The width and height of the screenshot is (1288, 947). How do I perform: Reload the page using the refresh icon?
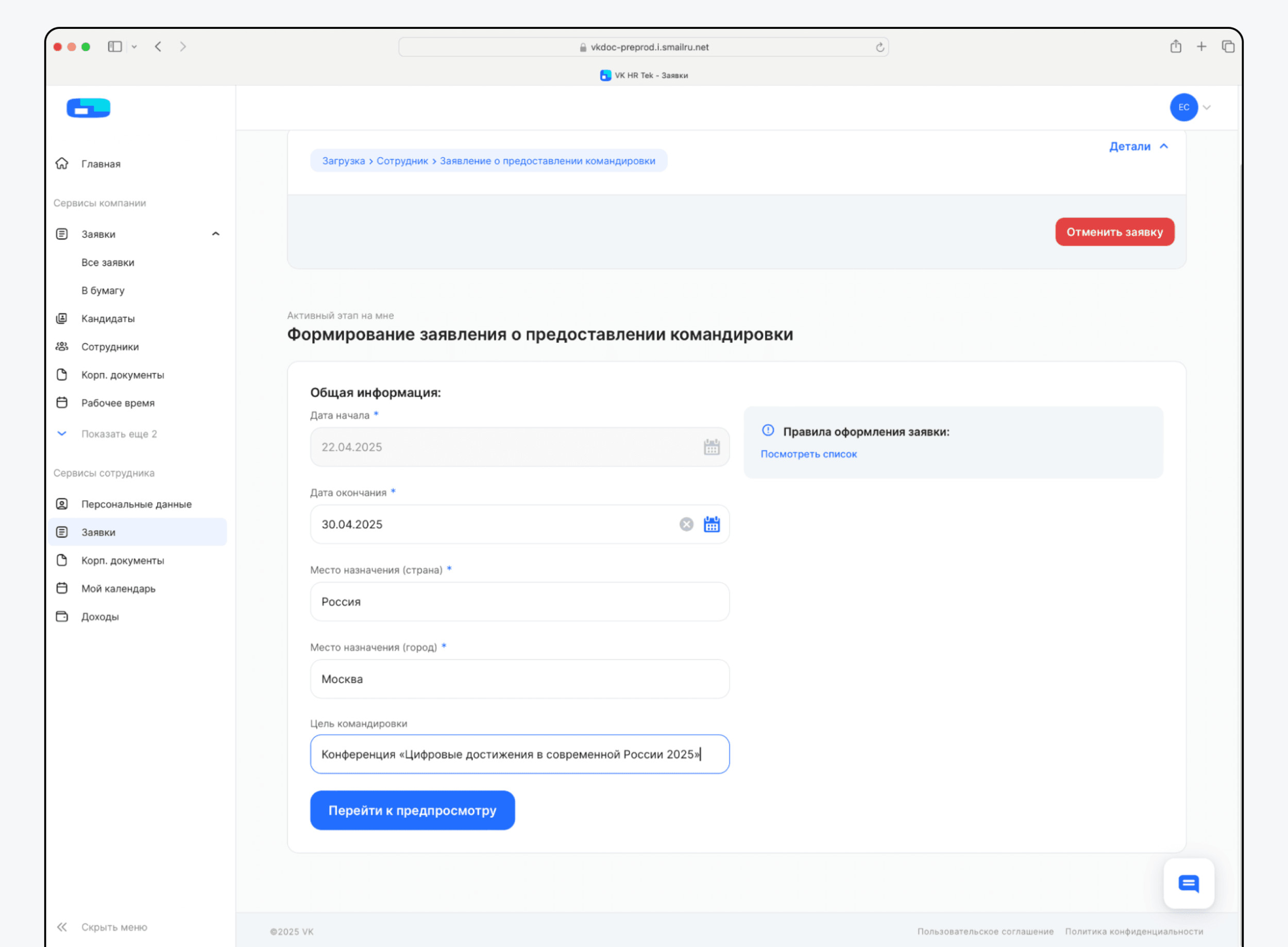click(879, 47)
